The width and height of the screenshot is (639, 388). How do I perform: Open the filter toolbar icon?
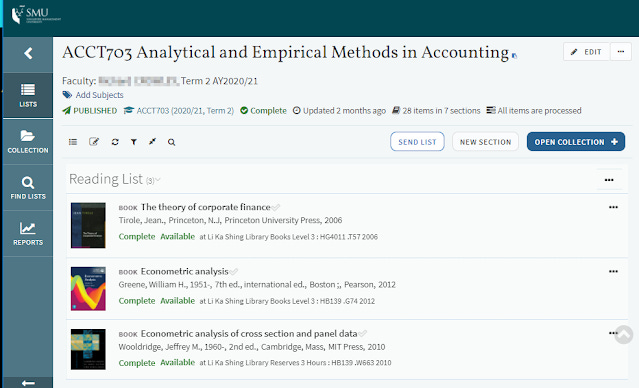(x=134, y=142)
